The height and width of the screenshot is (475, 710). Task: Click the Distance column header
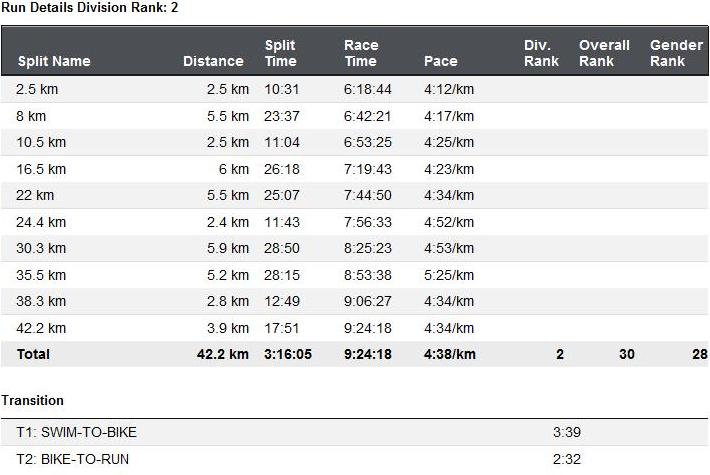point(213,61)
